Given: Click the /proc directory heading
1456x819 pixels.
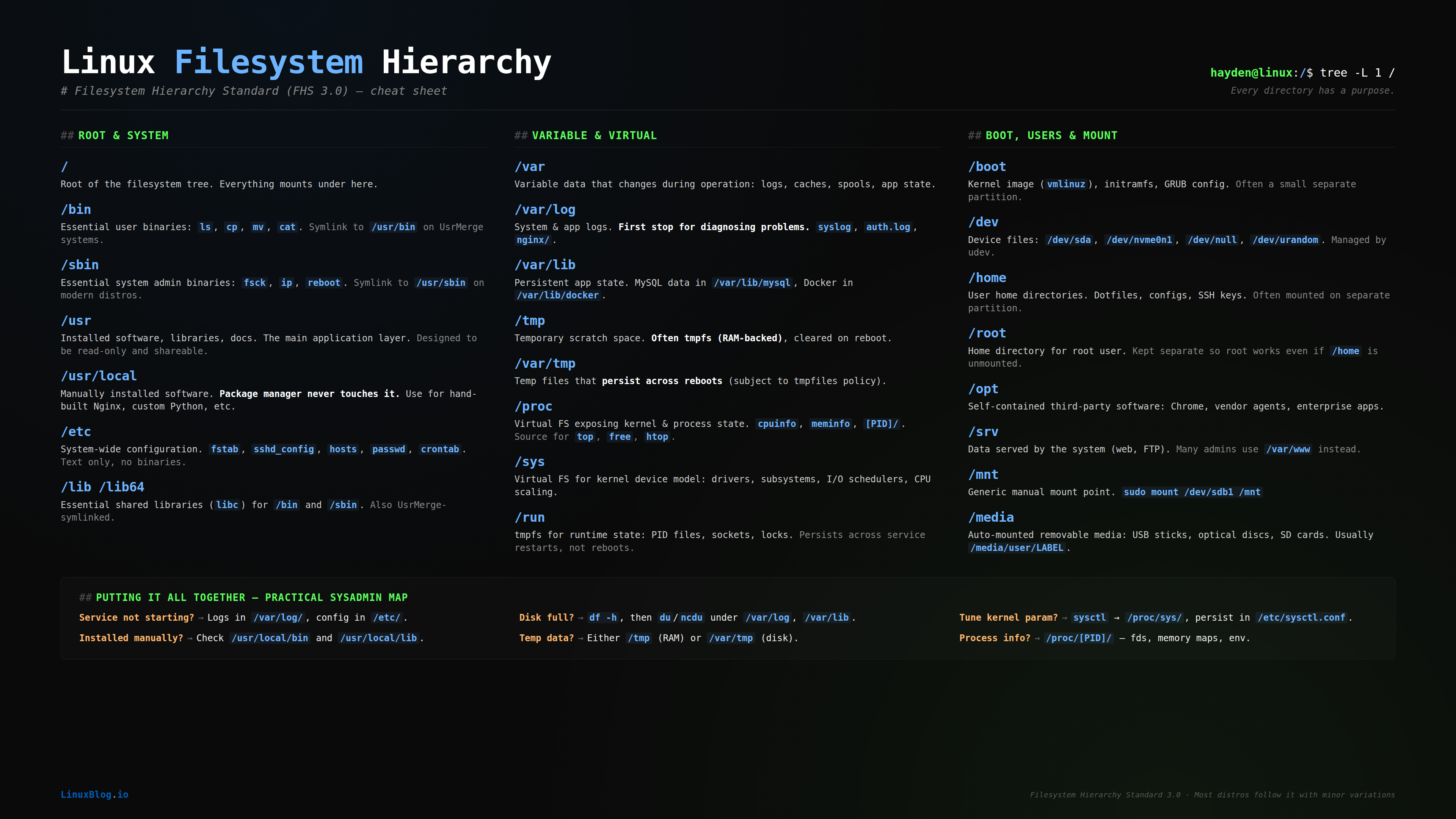Looking at the screenshot, I should point(533,406).
